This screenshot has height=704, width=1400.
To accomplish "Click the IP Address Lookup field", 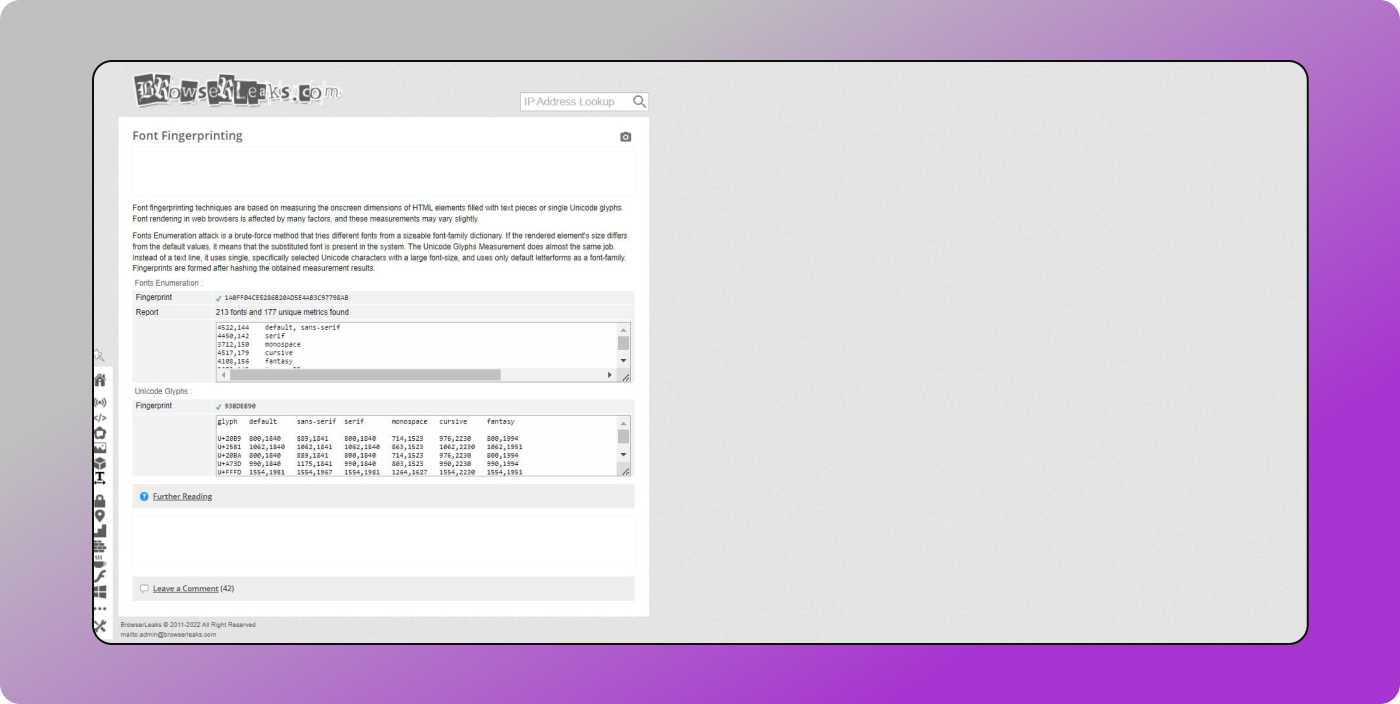I will [576, 102].
